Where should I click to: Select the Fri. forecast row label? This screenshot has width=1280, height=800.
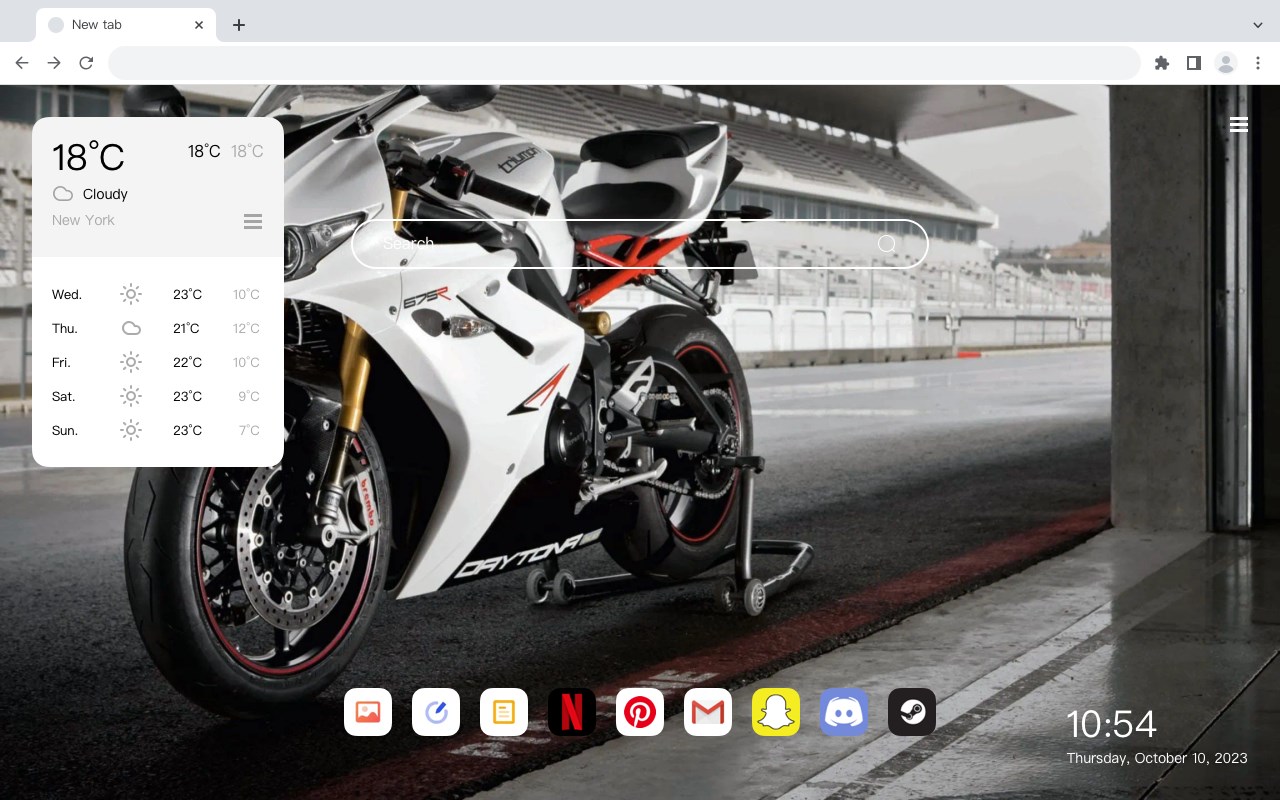pyautogui.click(x=61, y=363)
